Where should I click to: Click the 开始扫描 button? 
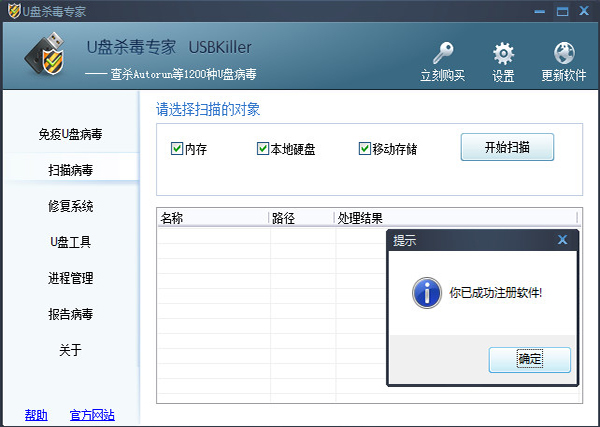pyautogui.click(x=507, y=147)
